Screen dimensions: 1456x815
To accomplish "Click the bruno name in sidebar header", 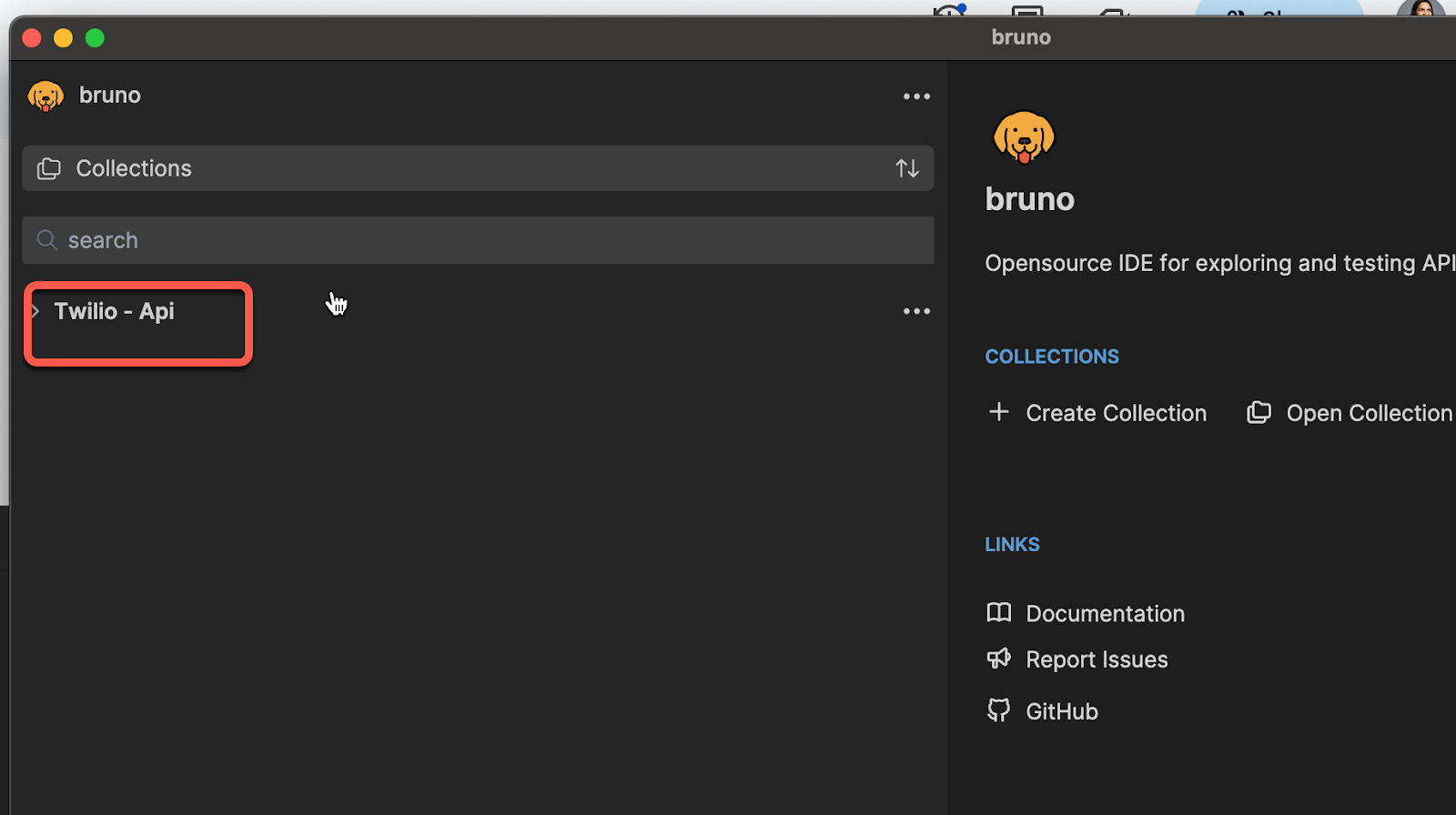I will (110, 95).
